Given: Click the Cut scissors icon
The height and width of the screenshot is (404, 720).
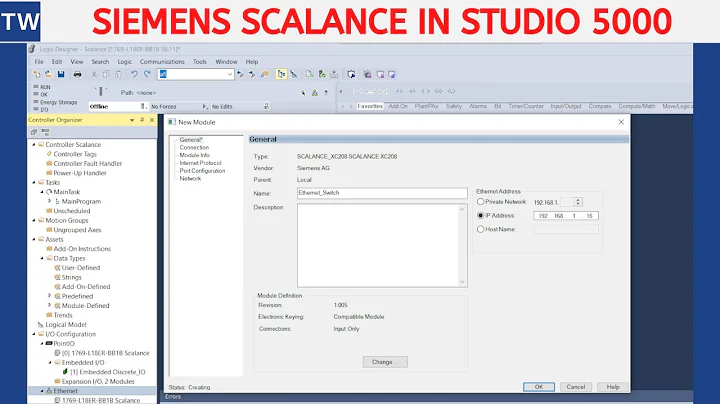Looking at the screenshot, I should pyautogui.click(x=94, y=74).
